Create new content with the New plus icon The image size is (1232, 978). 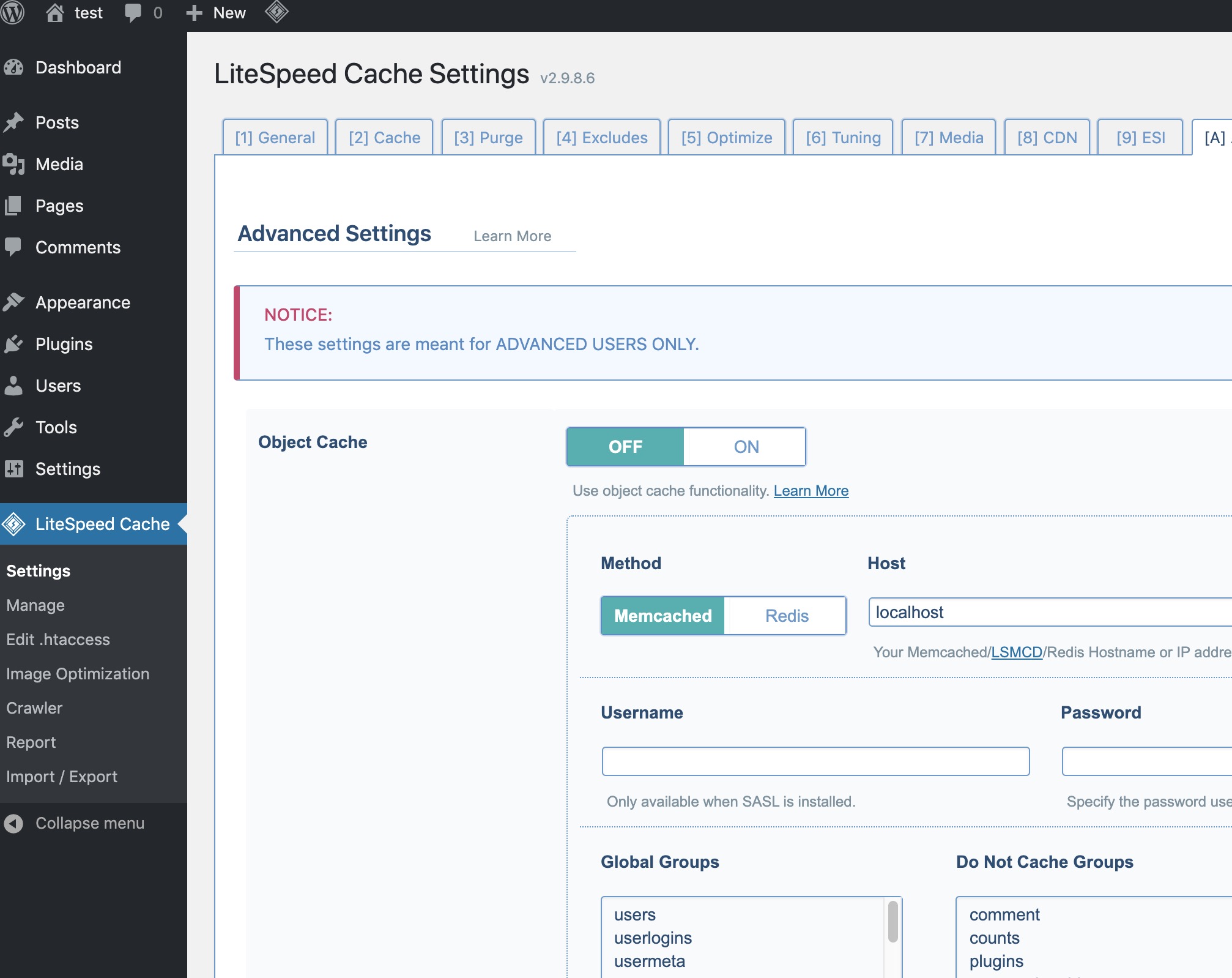pyautogui.click(x=193, y=12)
